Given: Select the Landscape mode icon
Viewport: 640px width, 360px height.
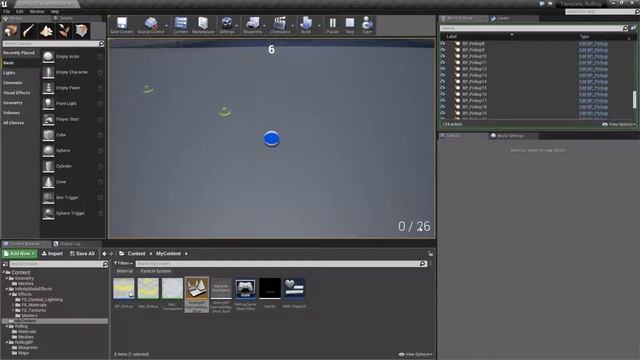Looking at the screenshot, I should 46,31.
